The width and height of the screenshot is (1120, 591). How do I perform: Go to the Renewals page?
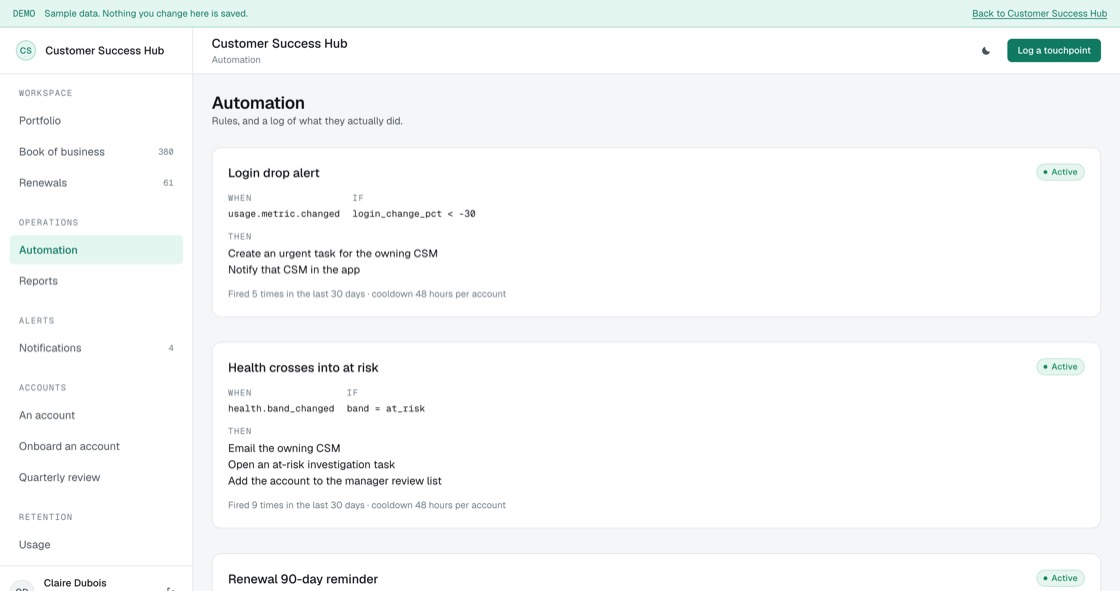(x=96, y=183)
